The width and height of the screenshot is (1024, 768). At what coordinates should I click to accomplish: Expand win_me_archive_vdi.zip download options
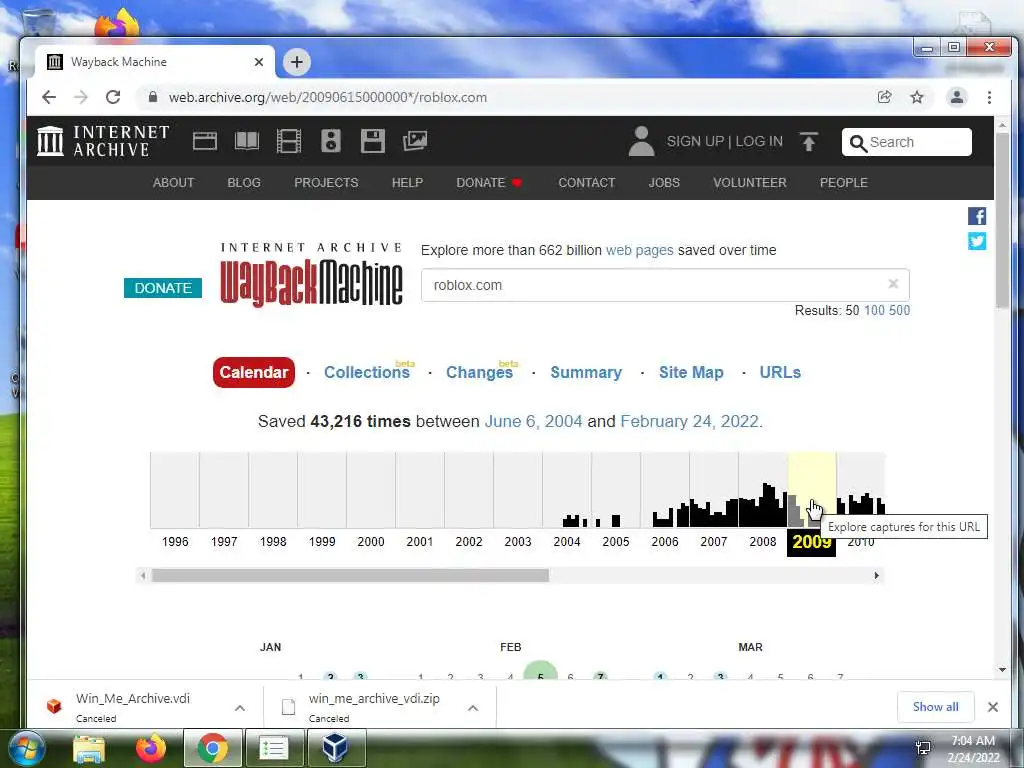click(x=473, y=708)
